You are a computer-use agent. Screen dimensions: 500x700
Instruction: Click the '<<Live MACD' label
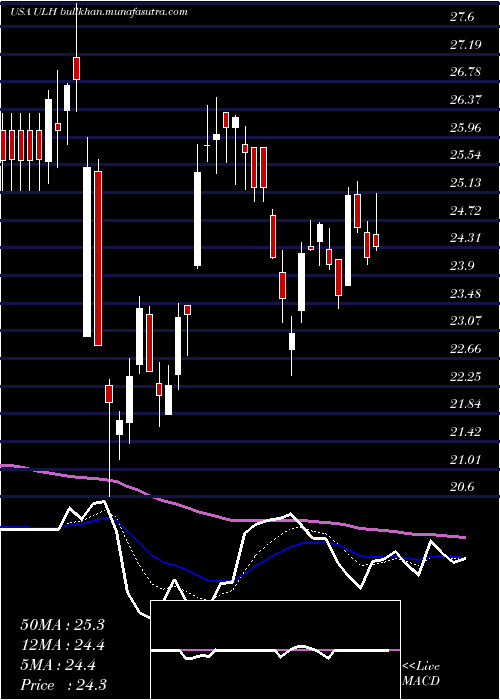pyautogui.click(x=421, y=673)
